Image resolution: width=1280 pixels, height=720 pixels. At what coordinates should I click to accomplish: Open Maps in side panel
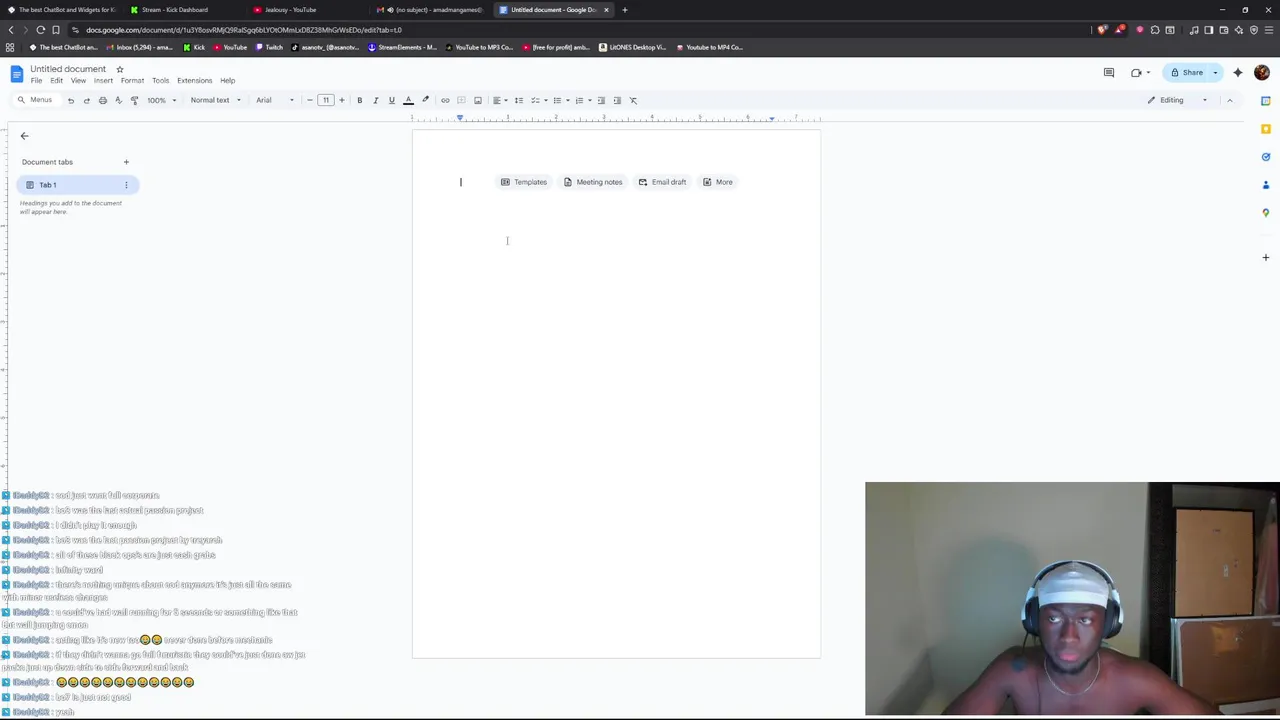point(1265,213)
